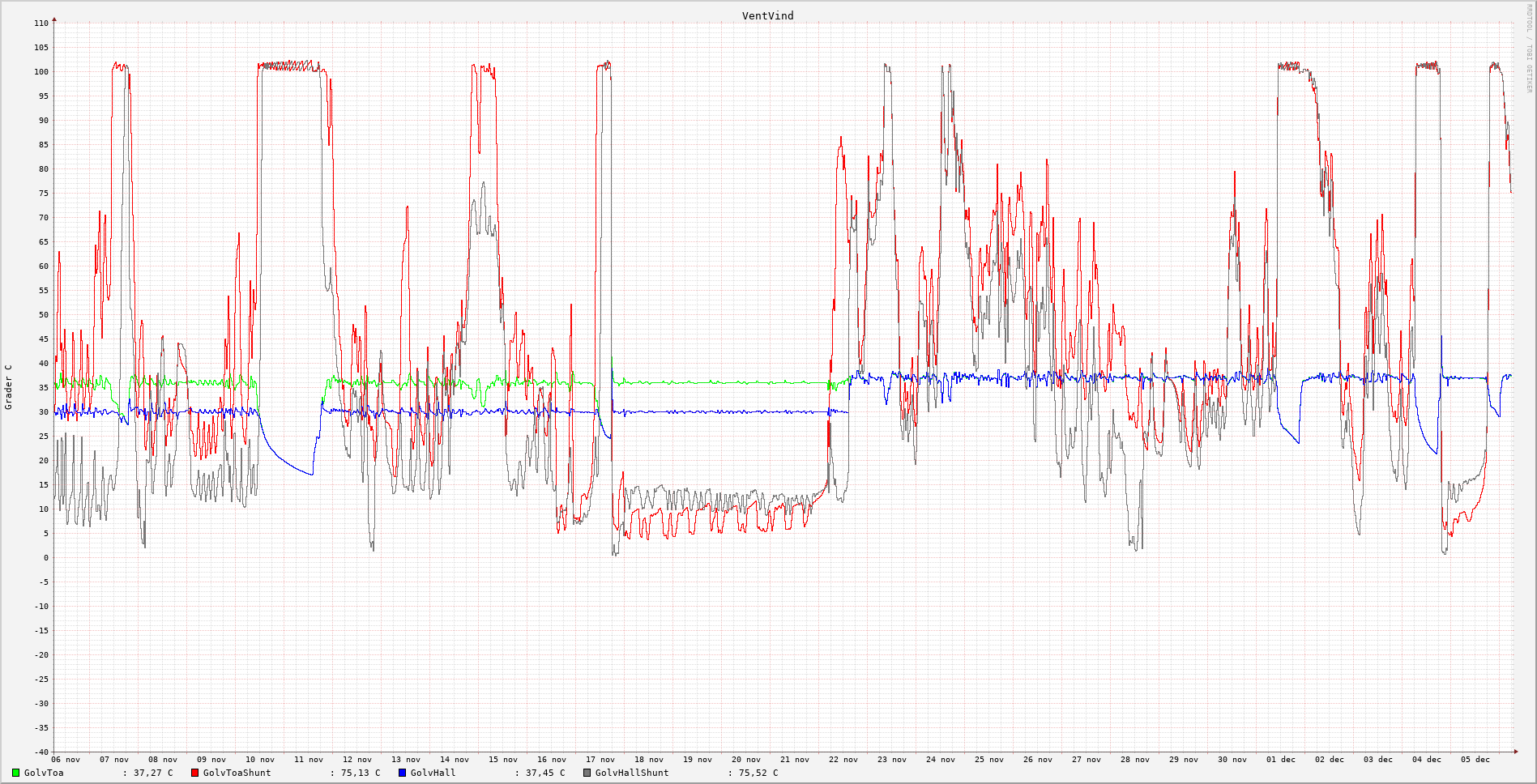Select the GolvToaShunt legend label
Viewport: 1537px width, 784px height.
click(x=237, y=773)
